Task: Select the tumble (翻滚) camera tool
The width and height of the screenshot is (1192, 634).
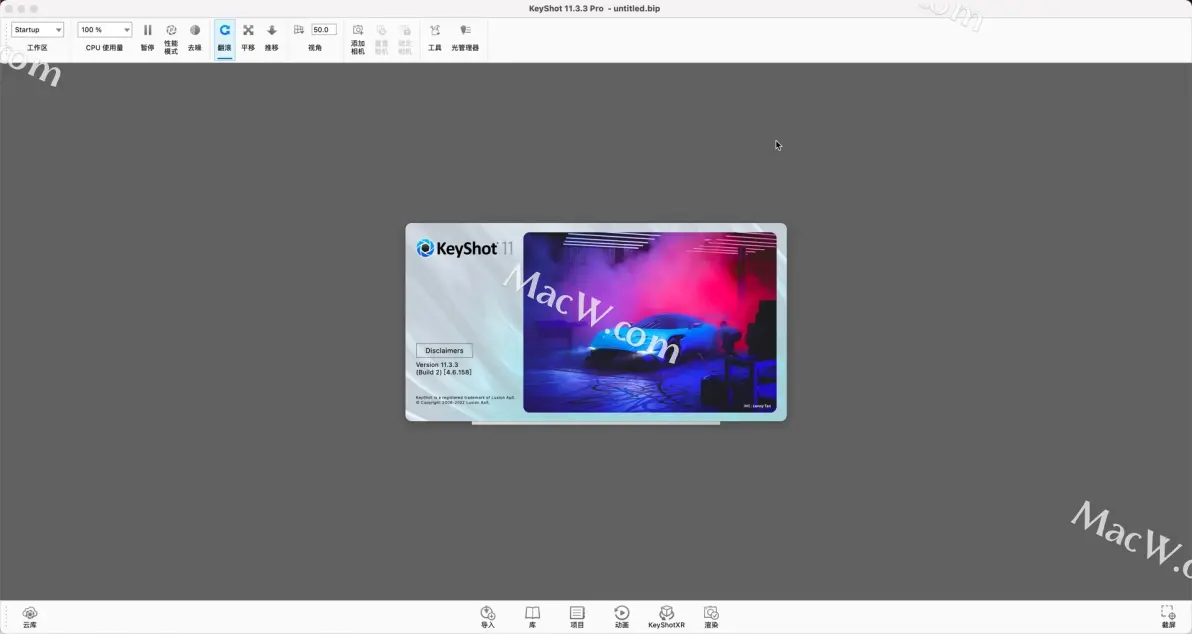Action: [224, 38]
